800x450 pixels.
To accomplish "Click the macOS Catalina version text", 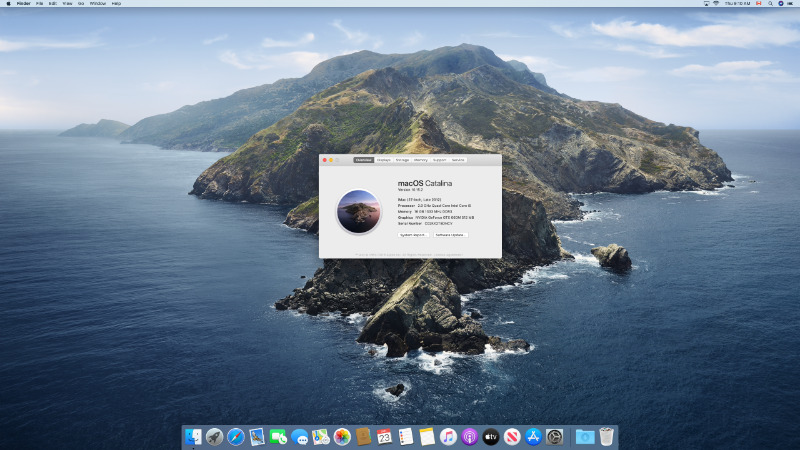I will 410,189.
